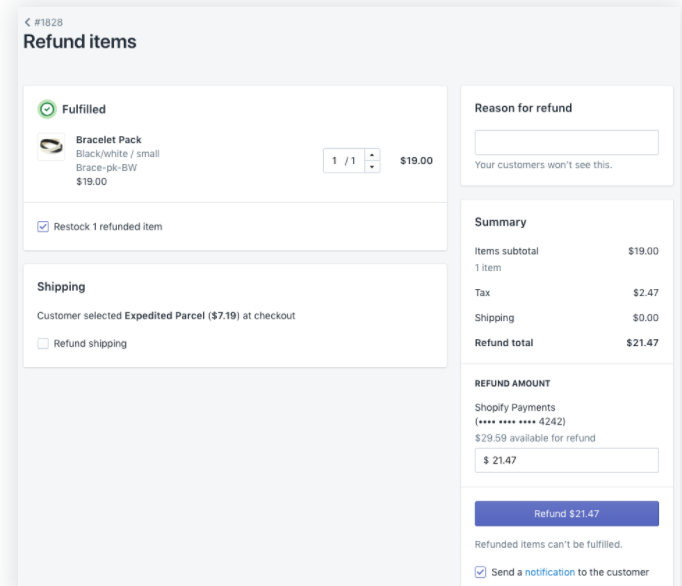Go back to order #1828

(x=48, y=22)
